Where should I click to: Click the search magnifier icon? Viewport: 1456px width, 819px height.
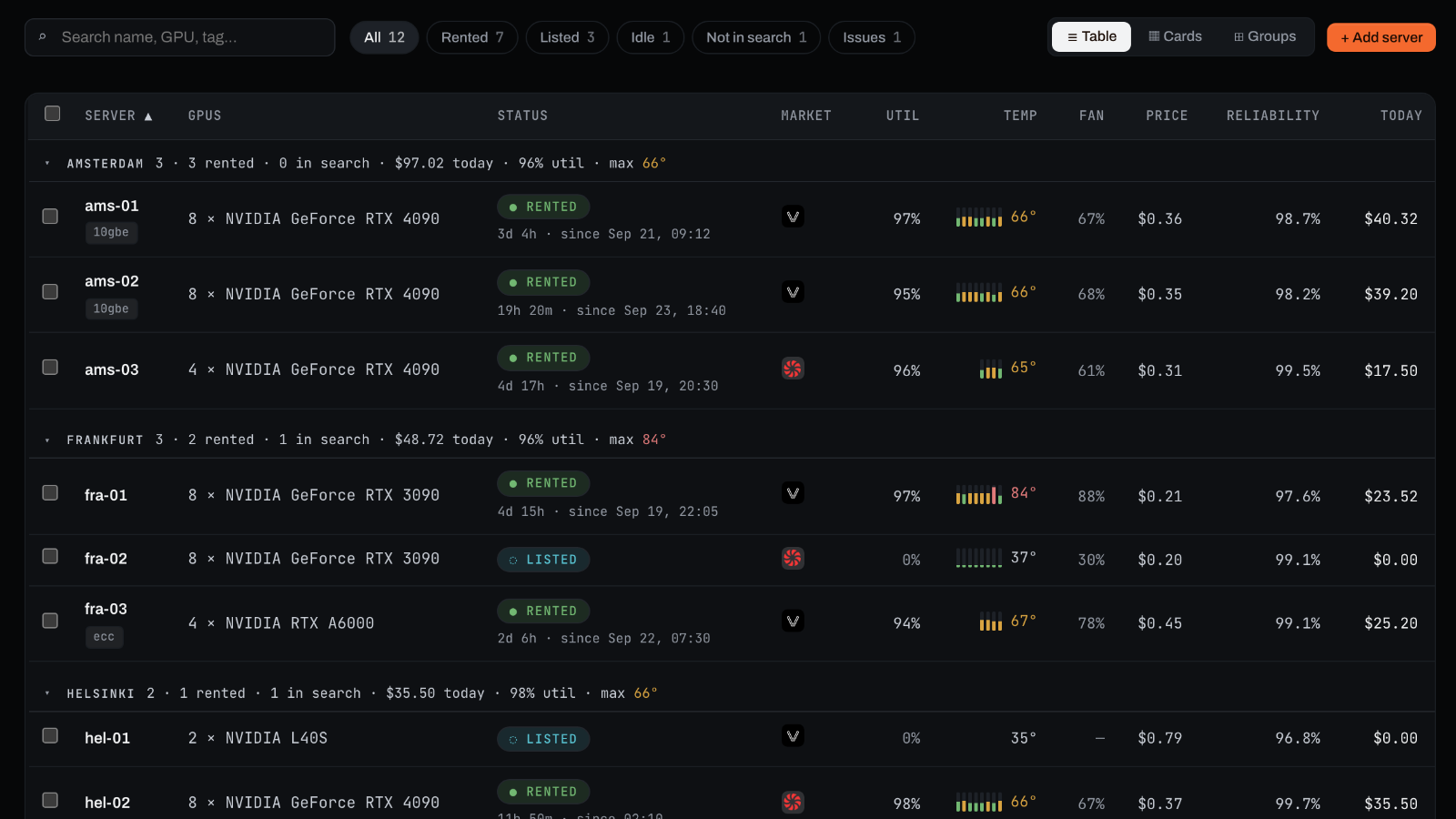42,37
